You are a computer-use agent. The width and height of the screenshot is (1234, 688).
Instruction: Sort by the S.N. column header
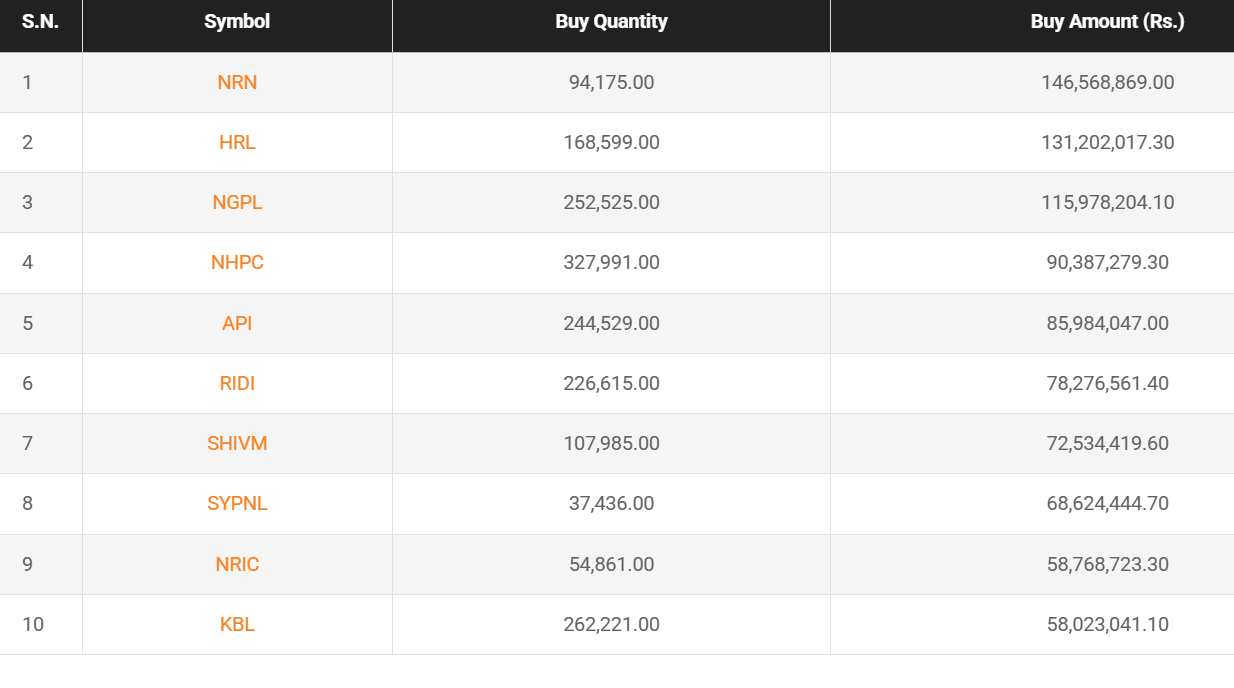point(40,21)
